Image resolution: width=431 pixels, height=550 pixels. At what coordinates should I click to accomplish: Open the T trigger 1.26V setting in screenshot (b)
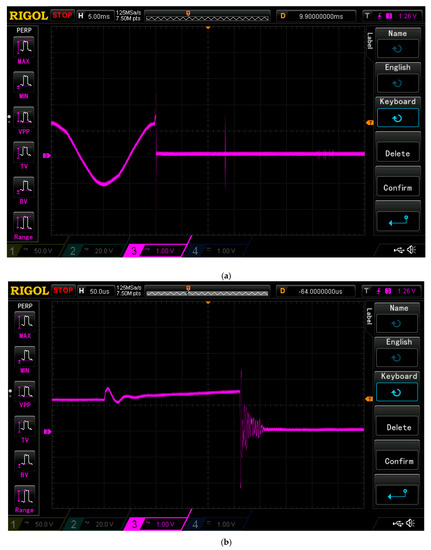tap(391, 291)
